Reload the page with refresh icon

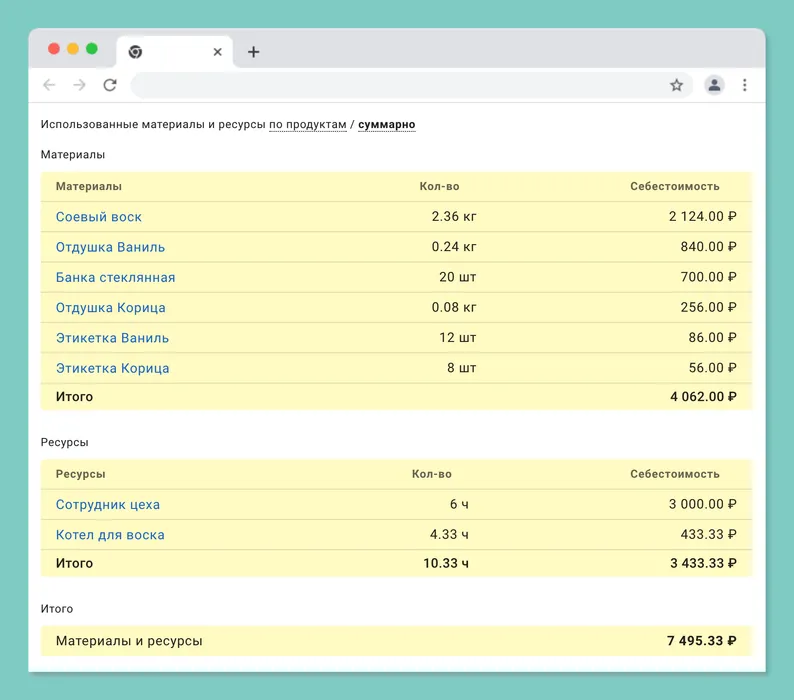point(110,85)
